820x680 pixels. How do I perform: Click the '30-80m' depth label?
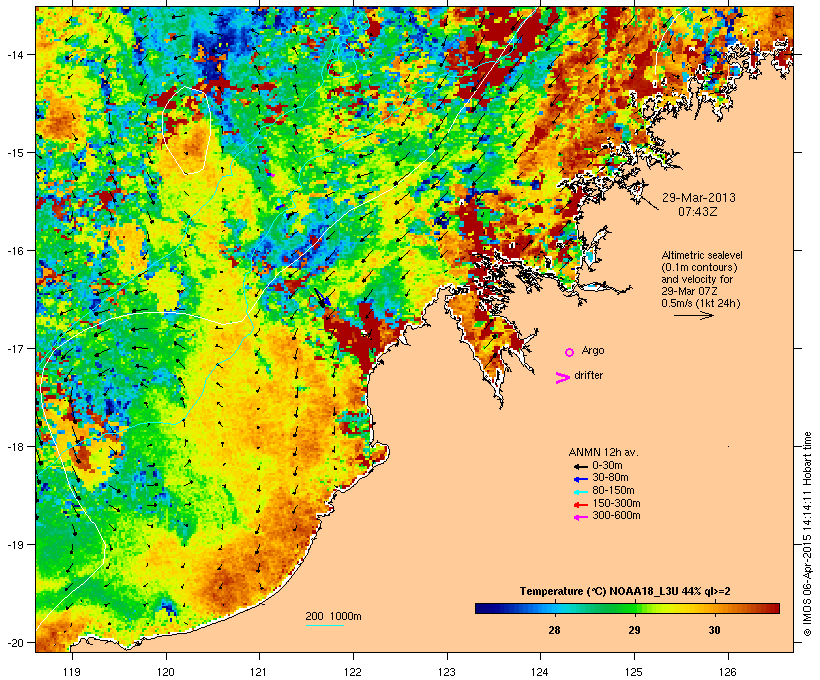(610, 478)
